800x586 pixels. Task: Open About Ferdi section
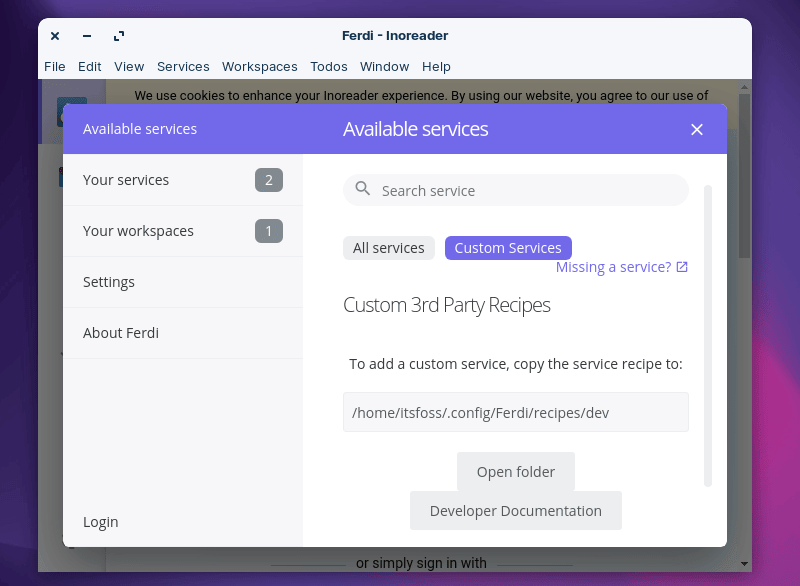click(x=121, y=333)
